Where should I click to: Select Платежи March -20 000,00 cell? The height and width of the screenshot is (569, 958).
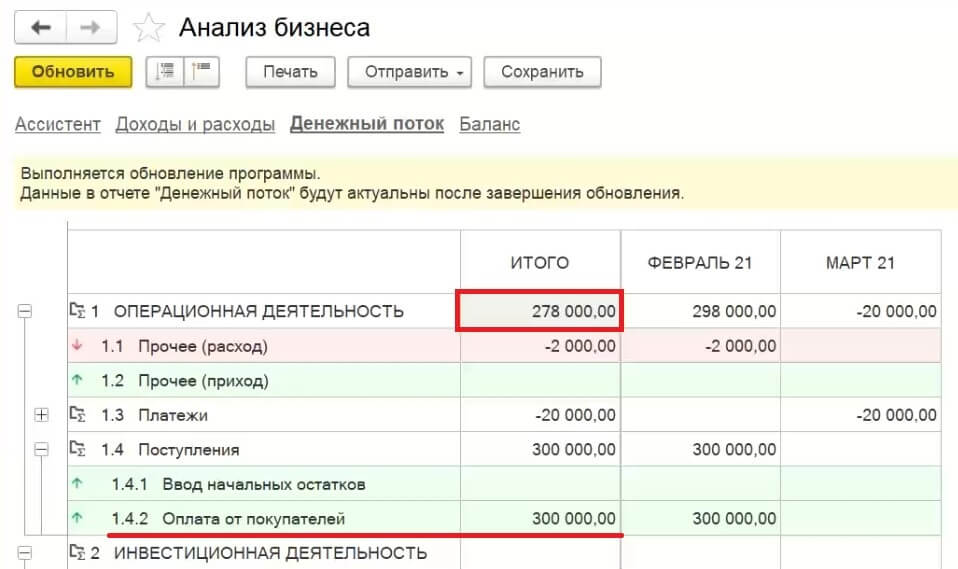point(860,415)
